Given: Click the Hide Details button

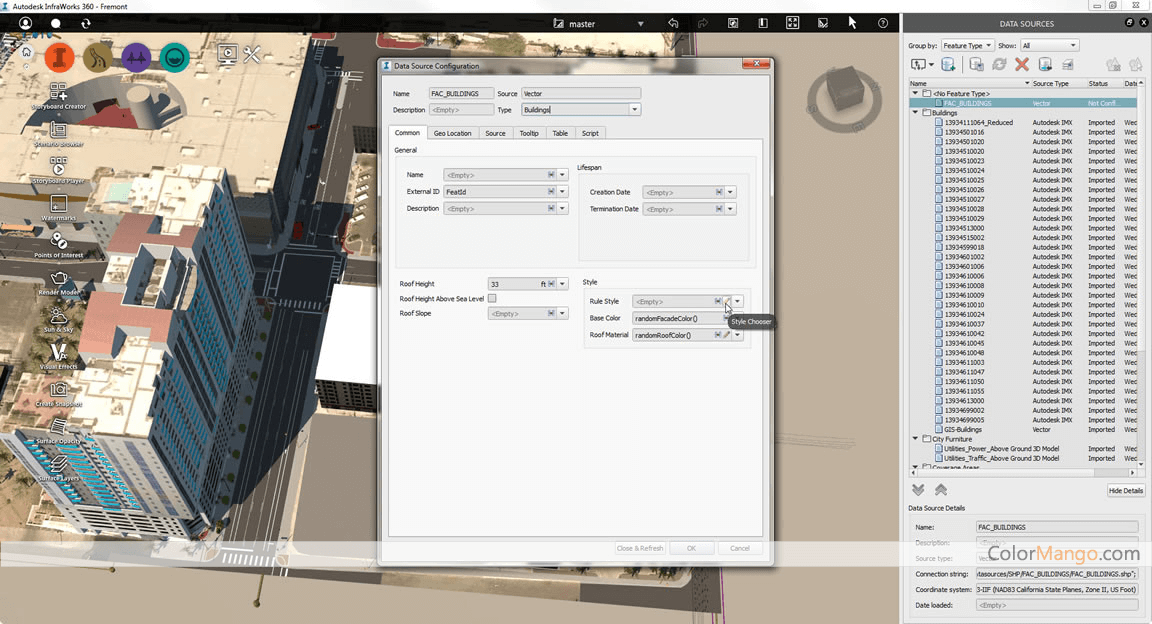Looking at the screenshot, I should (x=1125, y=491).
